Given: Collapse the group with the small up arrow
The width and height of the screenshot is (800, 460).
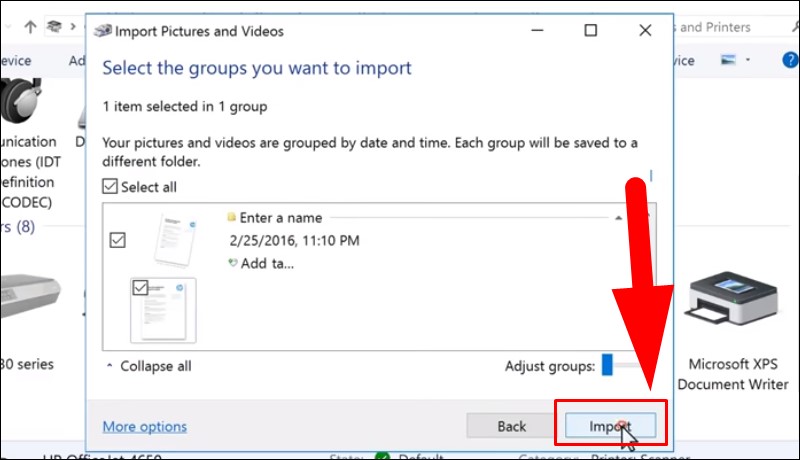Looking at the screenshot, I should point(618,218).
